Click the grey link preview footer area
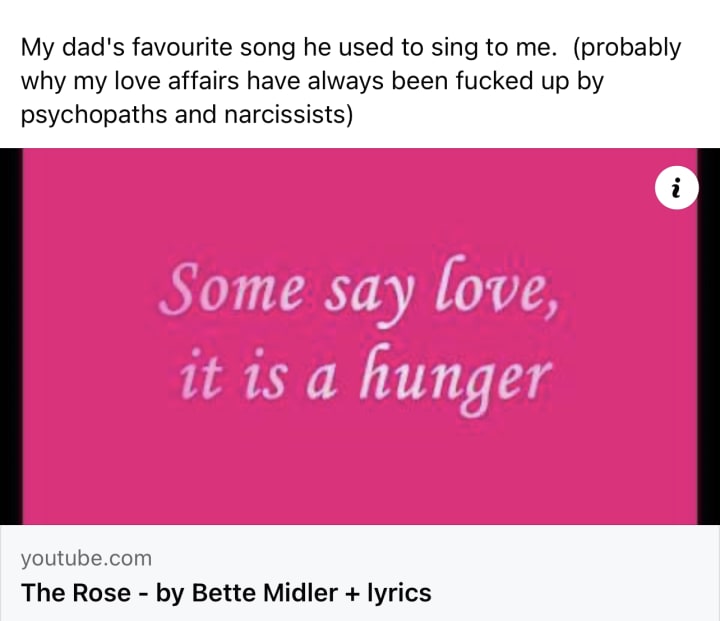 click(x=560, y=574)
